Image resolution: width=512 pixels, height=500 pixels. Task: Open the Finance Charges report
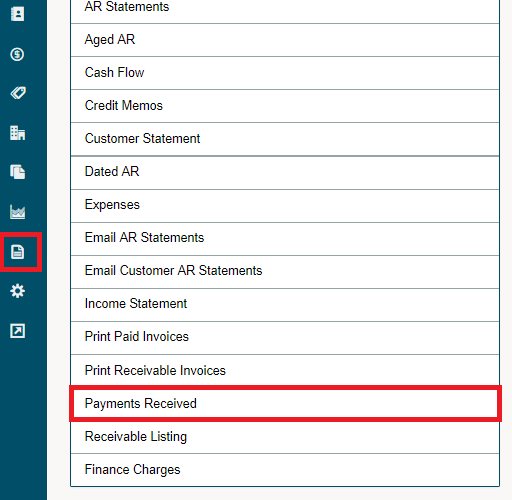coord(285,470)
